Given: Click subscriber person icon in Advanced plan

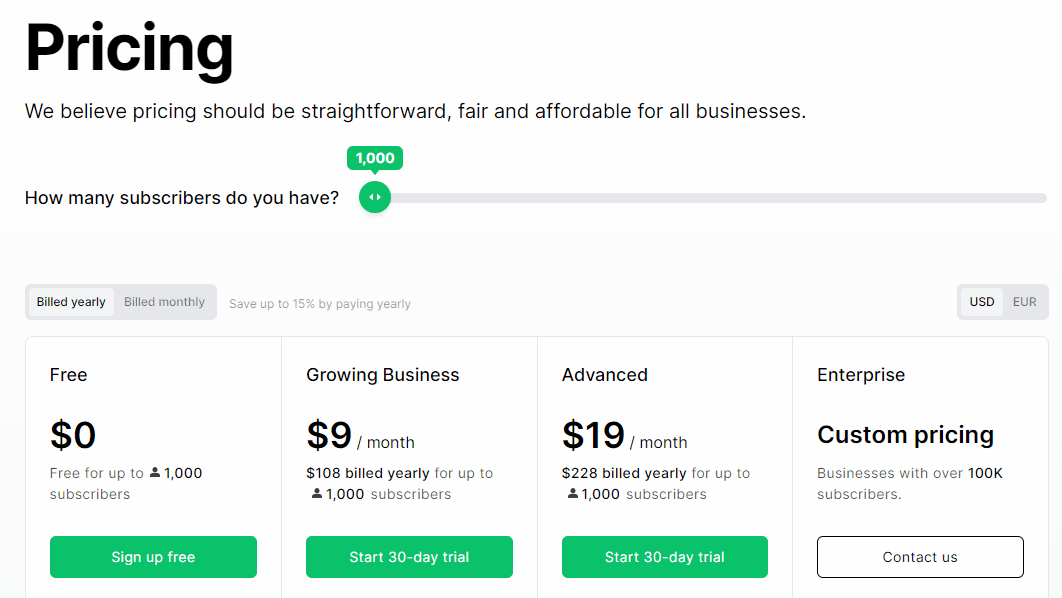Looking at the screenshot, I should coord(573,494).
